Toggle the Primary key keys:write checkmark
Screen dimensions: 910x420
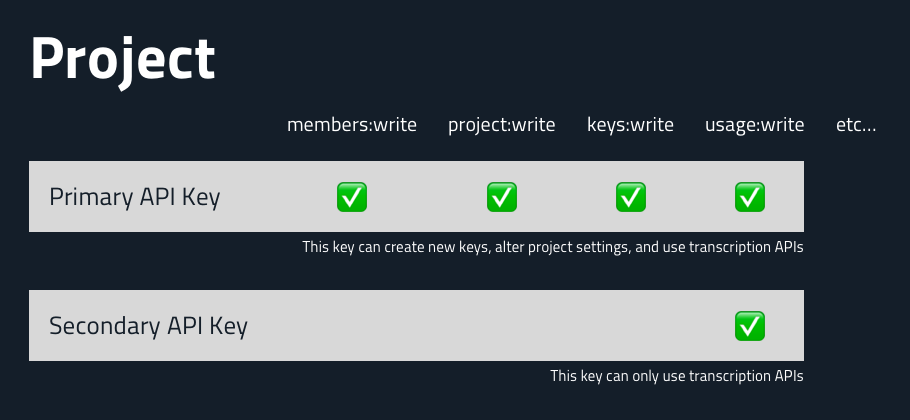tap(630, 197)
